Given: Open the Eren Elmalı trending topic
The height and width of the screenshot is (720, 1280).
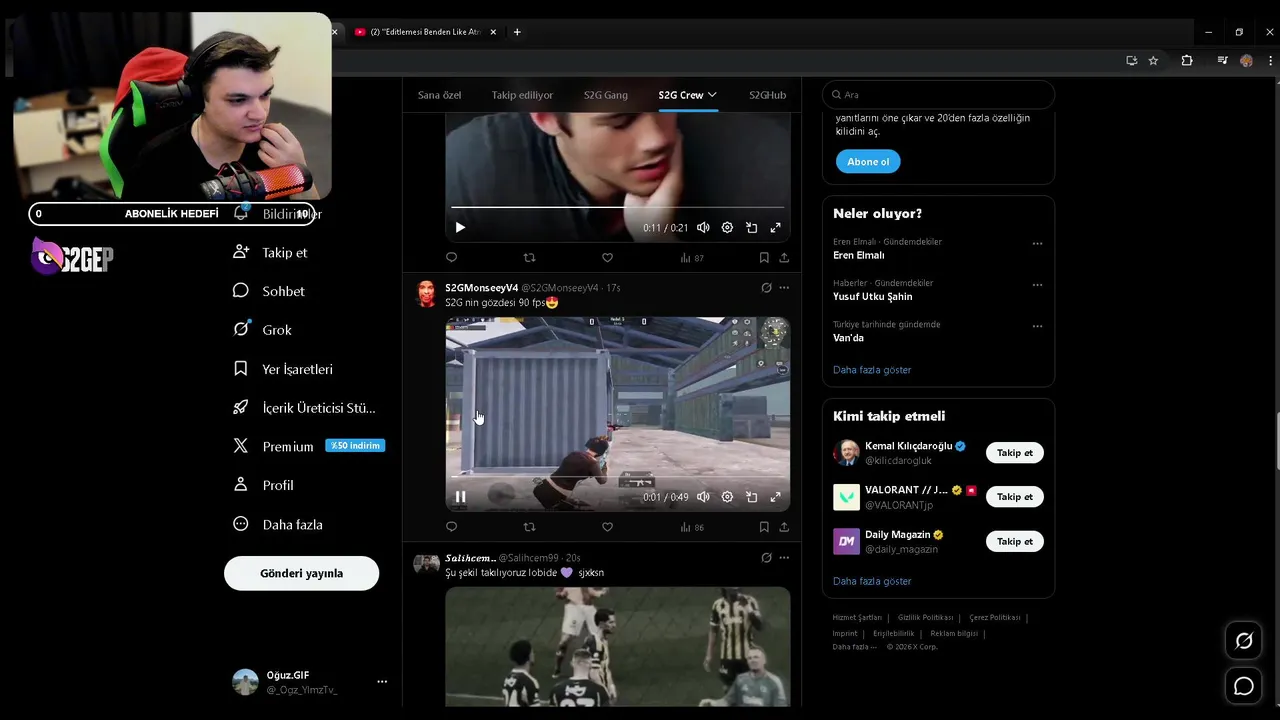Looking at the screenshot, I should (x=859, y=255).
